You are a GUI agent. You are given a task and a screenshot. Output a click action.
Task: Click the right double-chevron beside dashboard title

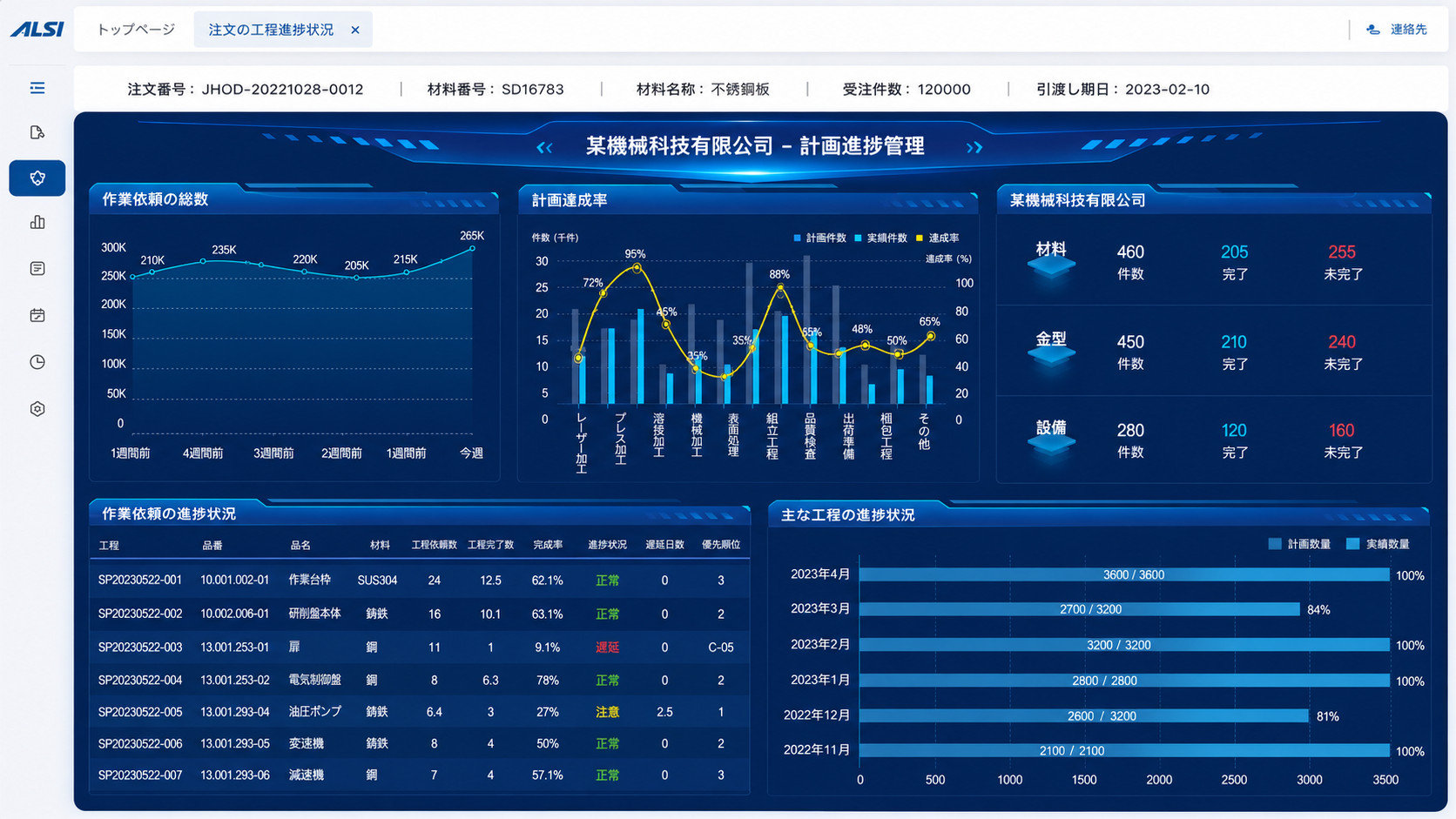974,148
